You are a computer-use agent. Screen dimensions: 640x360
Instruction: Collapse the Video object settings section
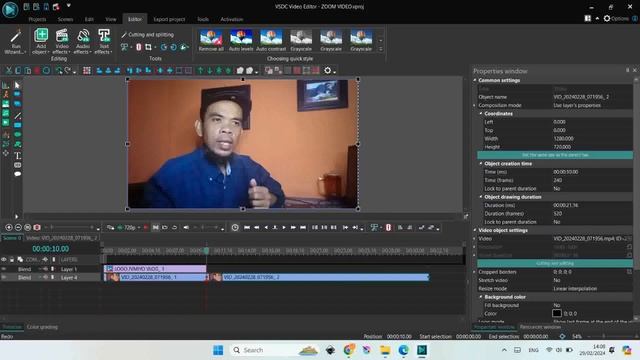tap(475, 230)
